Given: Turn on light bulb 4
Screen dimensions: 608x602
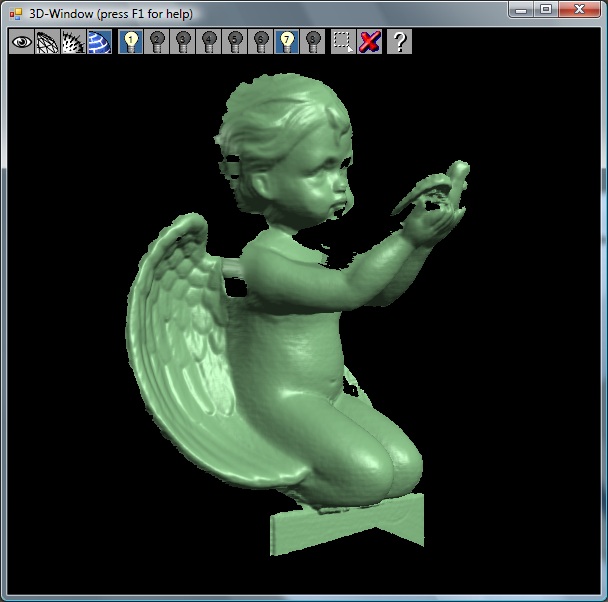Looking at the screenshot, I should pos(209,41).
